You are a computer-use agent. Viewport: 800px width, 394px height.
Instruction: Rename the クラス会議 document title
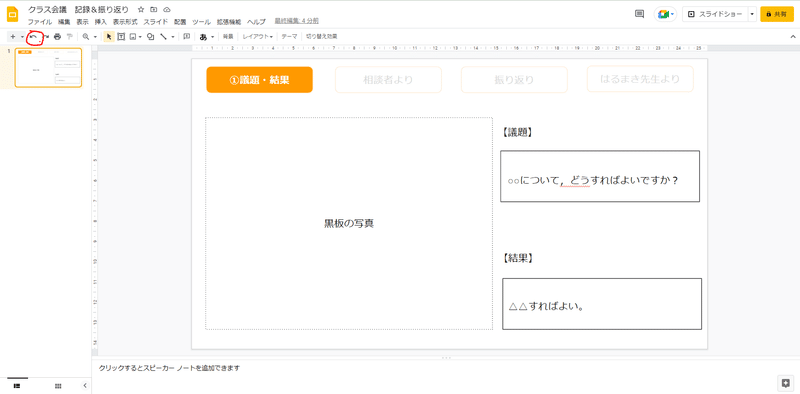pyautogui.click(x=79, y=10)
